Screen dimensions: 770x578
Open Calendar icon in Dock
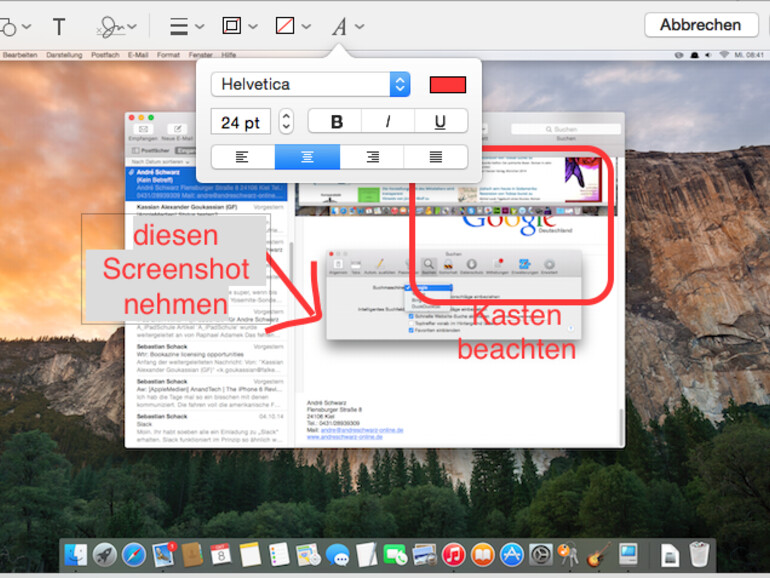click(x=221, y=555)
